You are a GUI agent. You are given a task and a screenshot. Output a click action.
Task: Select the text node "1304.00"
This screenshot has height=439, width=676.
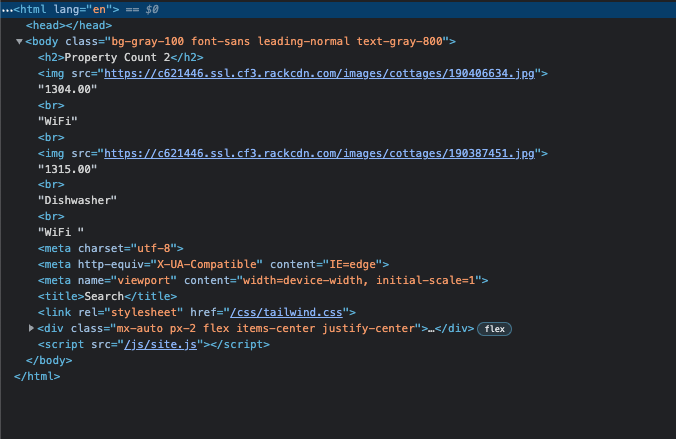(x=67, y=89)
